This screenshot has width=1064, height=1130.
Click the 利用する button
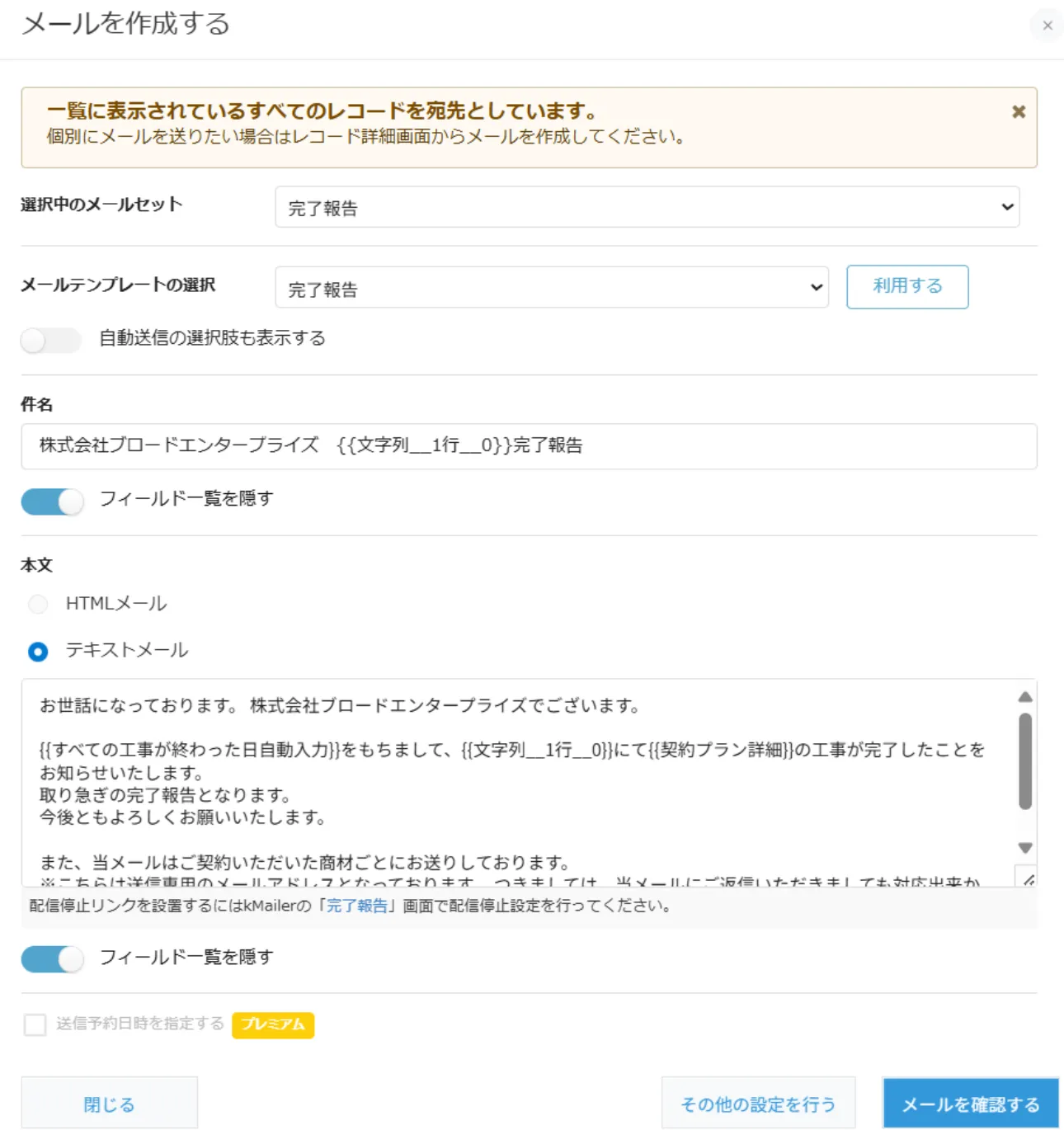pyautogui.click(x=906, y=287)
